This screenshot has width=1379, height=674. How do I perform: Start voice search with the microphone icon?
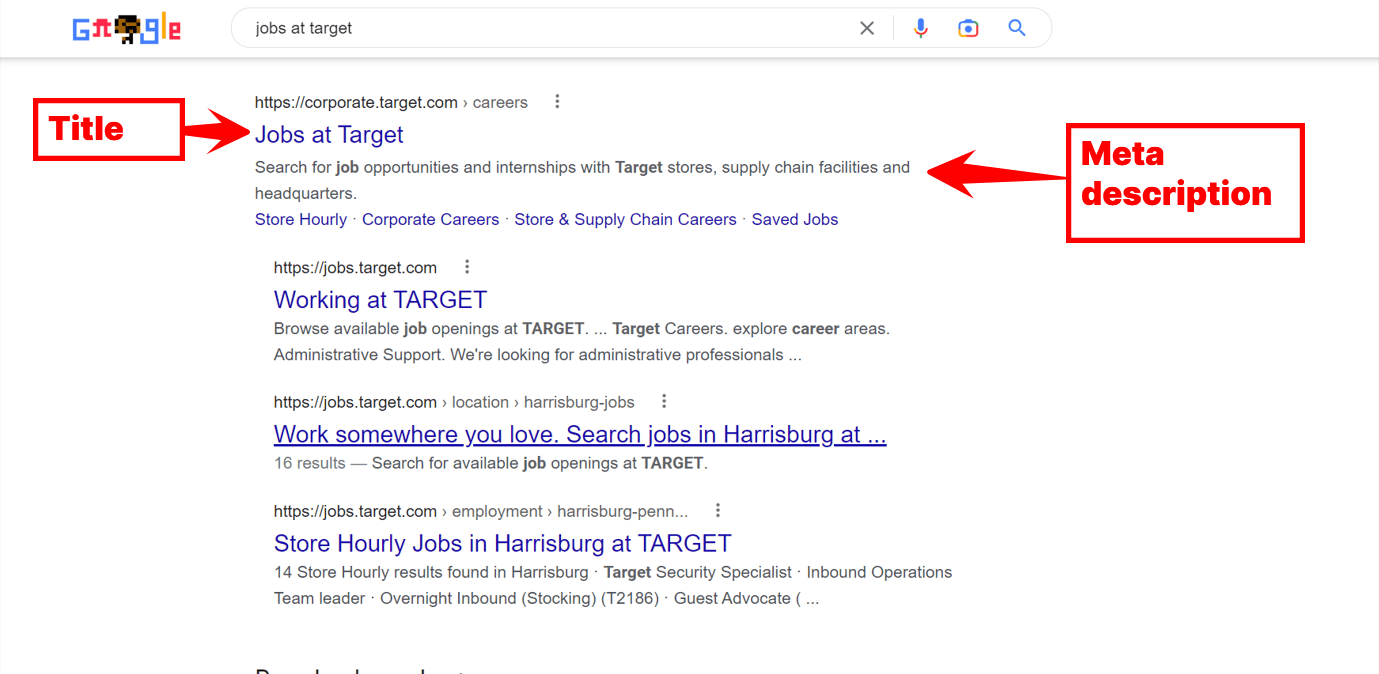click(920, 28)
